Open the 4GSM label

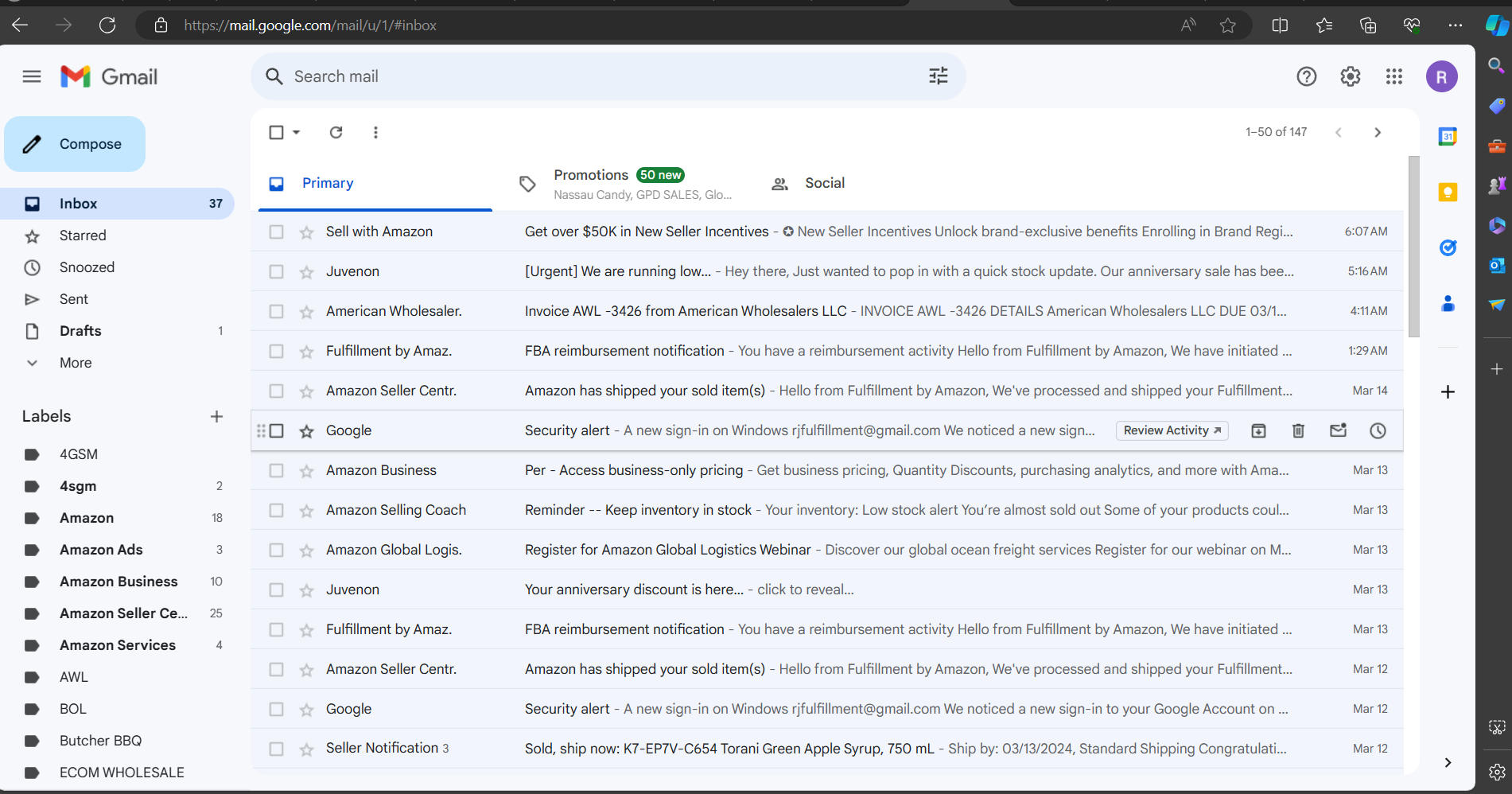[79, 454]
